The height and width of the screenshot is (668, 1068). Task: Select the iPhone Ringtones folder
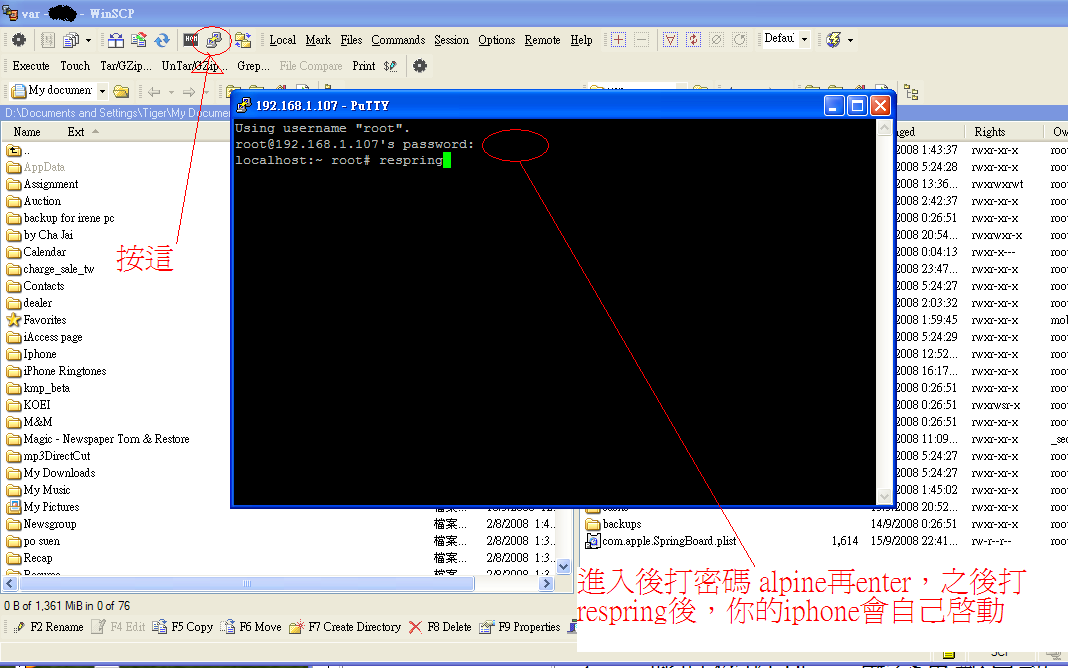(x=64, y=371)
